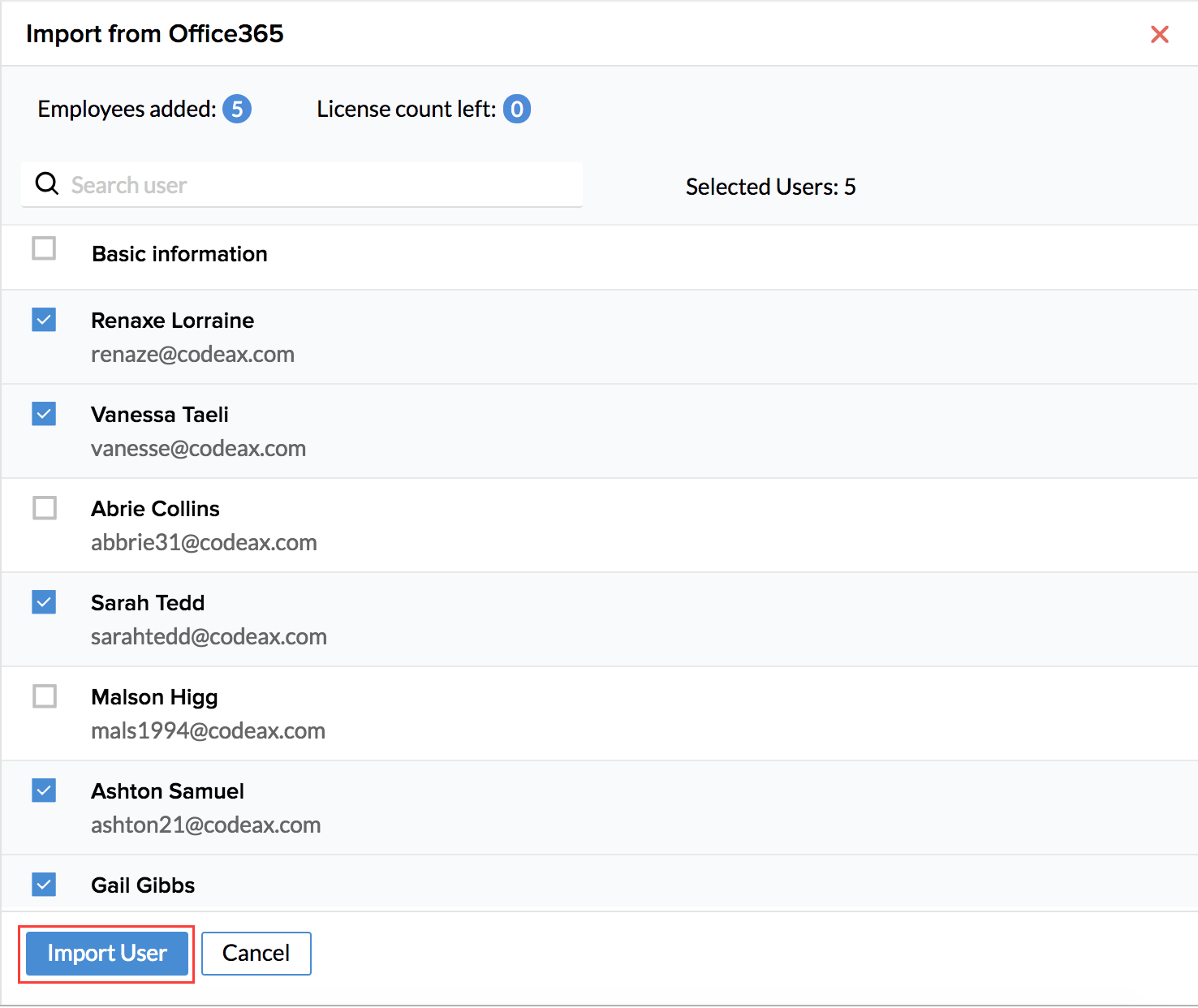The height and width of the screenshot is (1008, 1198).
Task: Click the License count left badge
Action: (516, 109)
